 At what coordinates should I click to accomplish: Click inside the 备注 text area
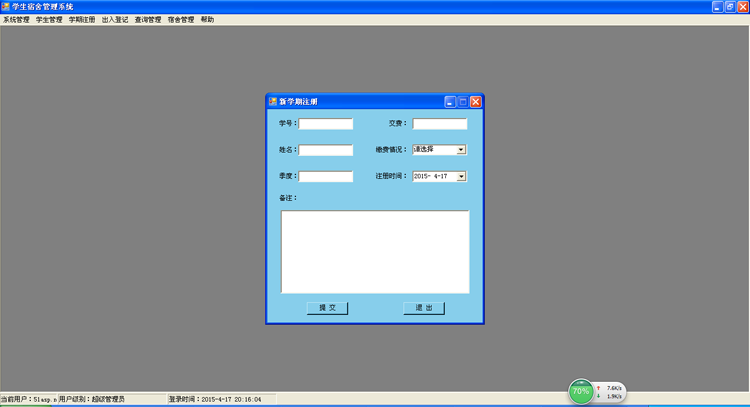(x=374, y=251)
